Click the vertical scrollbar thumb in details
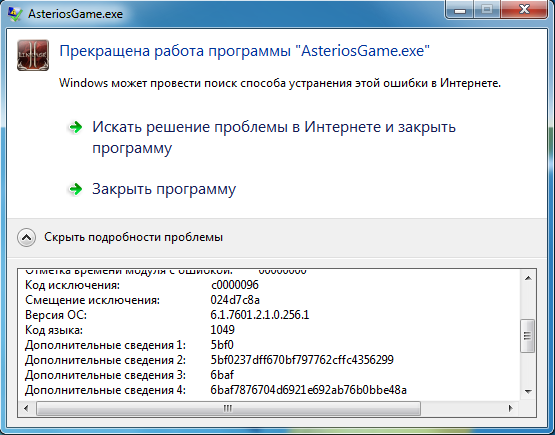This screenshot has width=555, height=435. pos(528,336)
